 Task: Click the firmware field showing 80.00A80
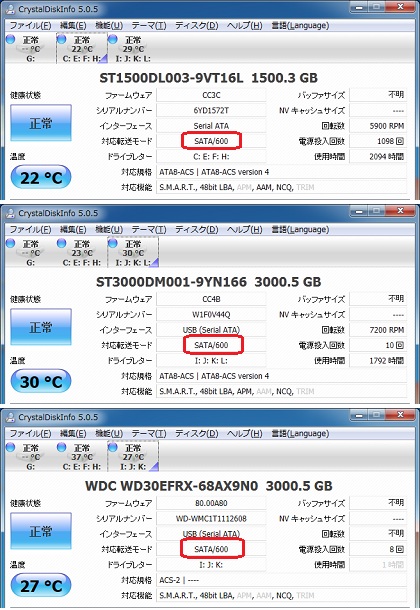point(211,503)
